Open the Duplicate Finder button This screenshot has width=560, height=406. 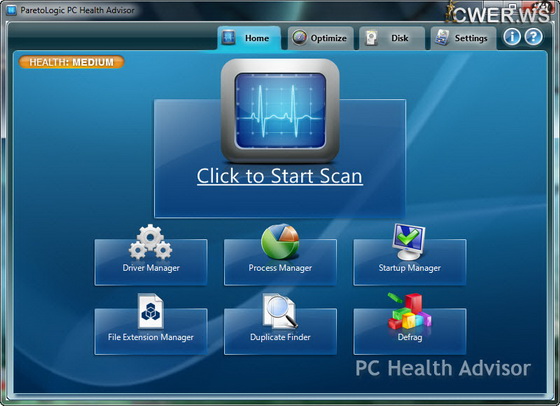280,331
